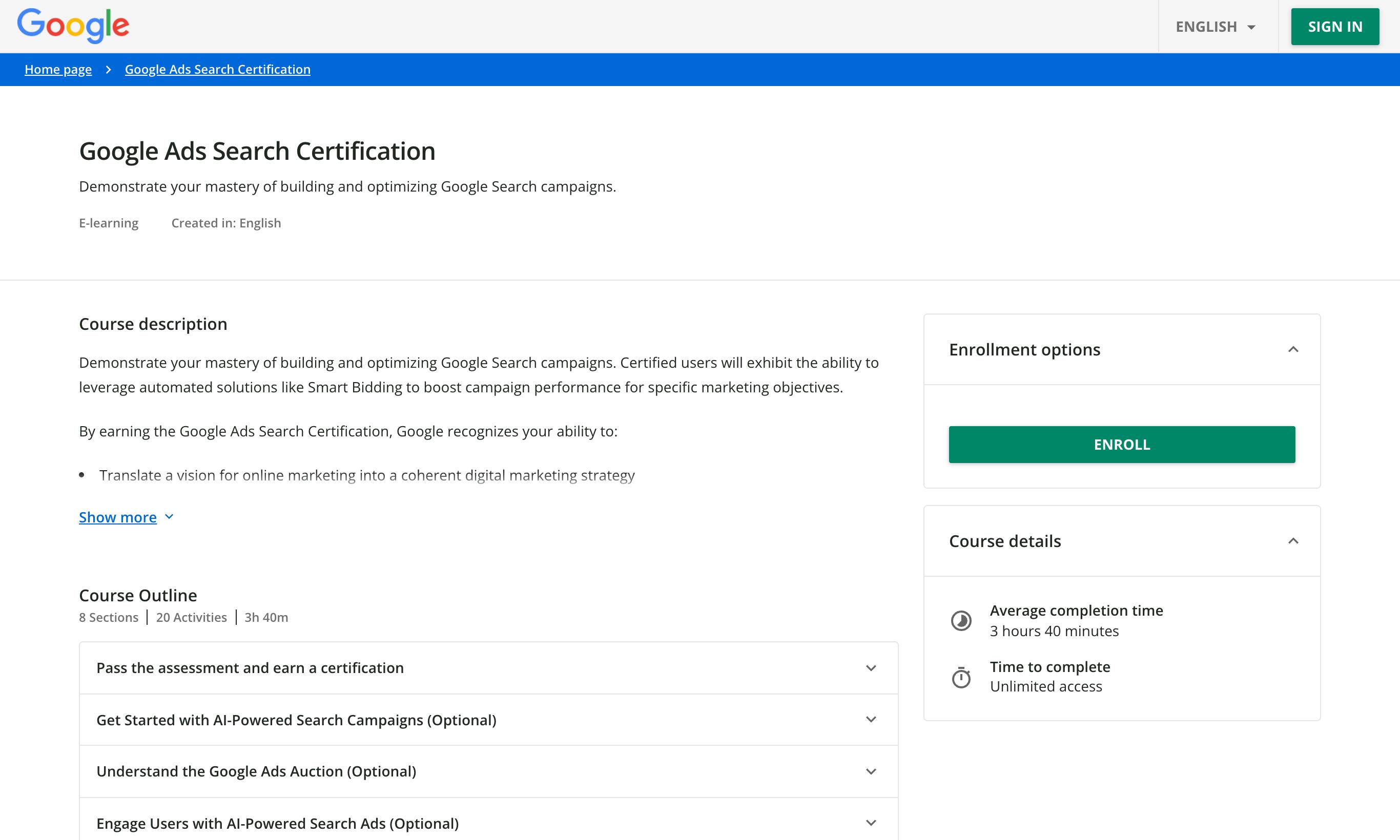Click Unlimited access value
Screen dimensions: 1400x840
click(x=1045, y=687)
